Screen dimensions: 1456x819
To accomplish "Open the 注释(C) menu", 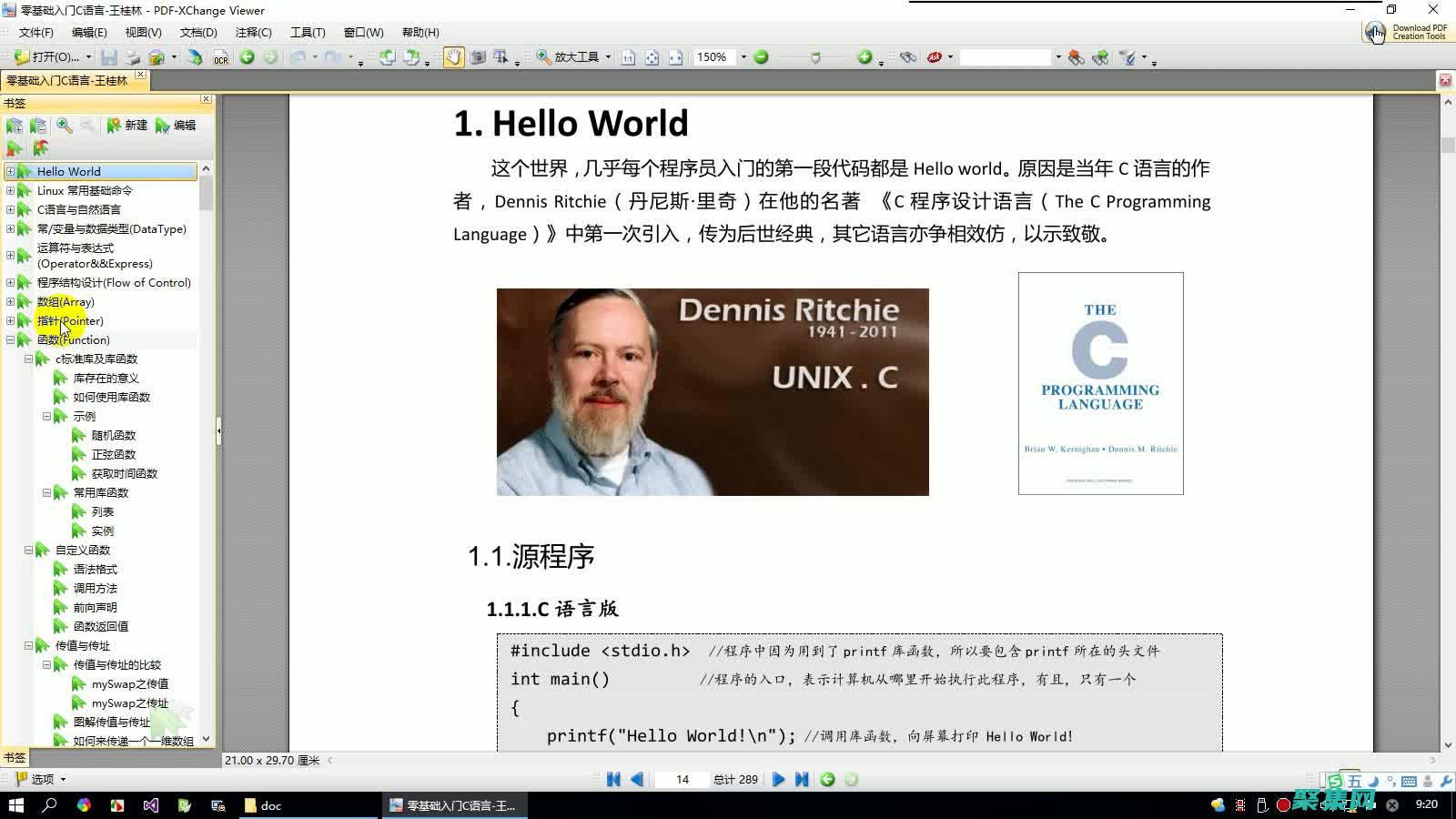I will coord(253,33).
